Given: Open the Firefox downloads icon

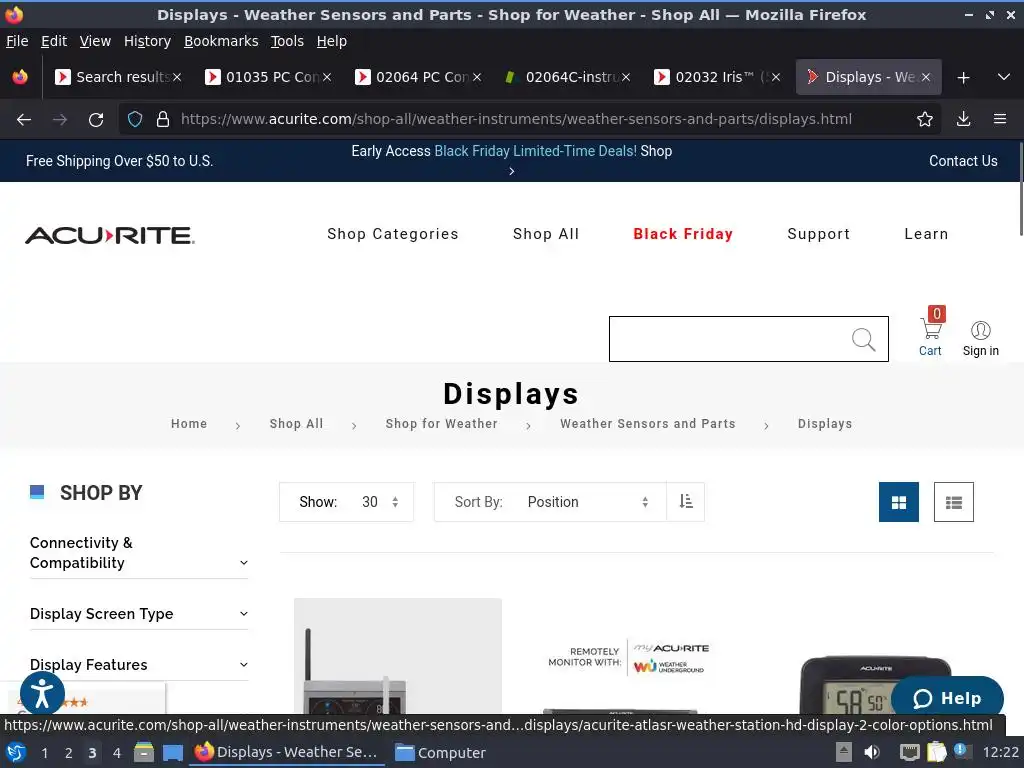Looking at the screenshot, I should (x=963, y=120).
